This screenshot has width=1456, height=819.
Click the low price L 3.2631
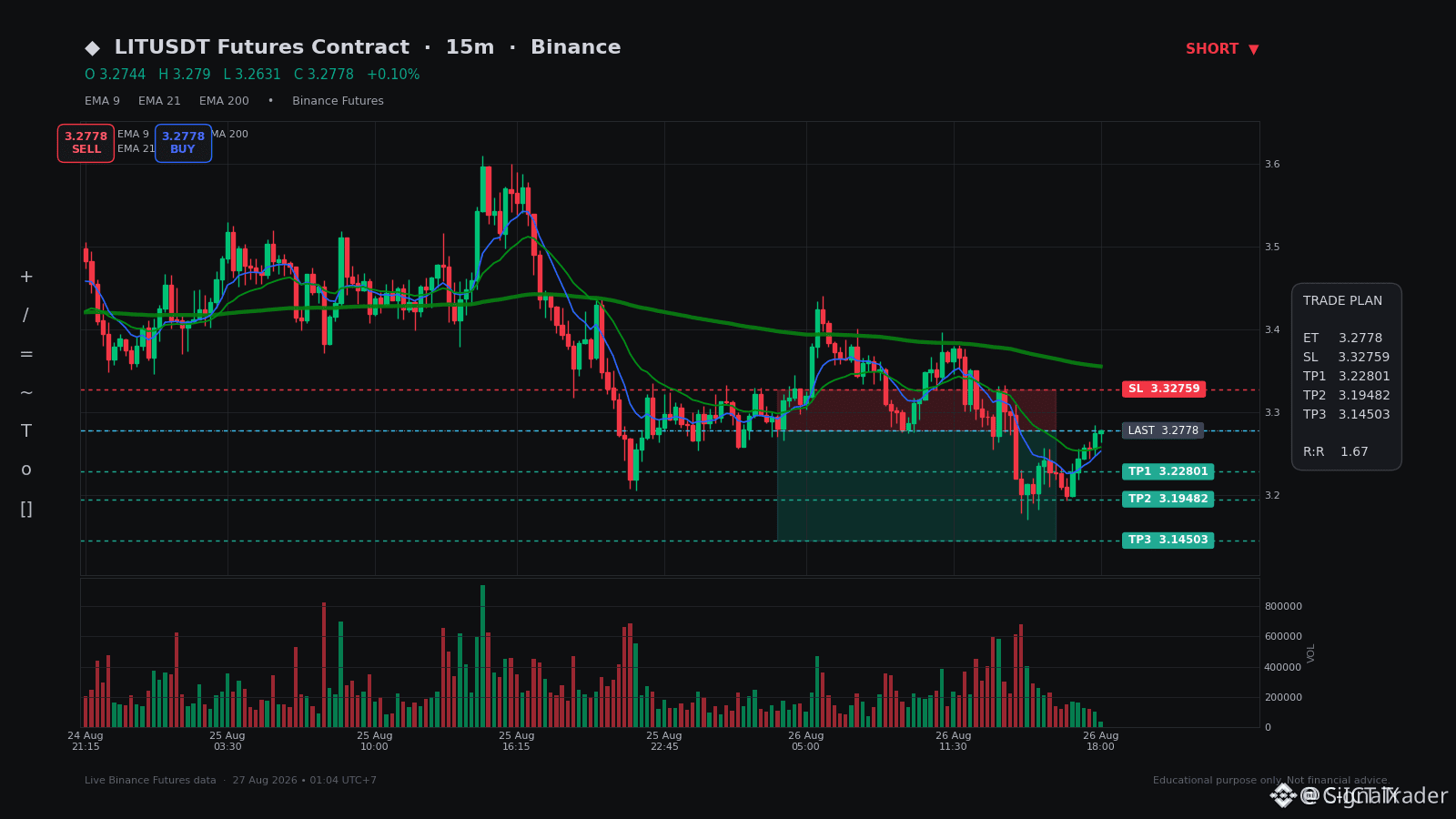point(252,75)
